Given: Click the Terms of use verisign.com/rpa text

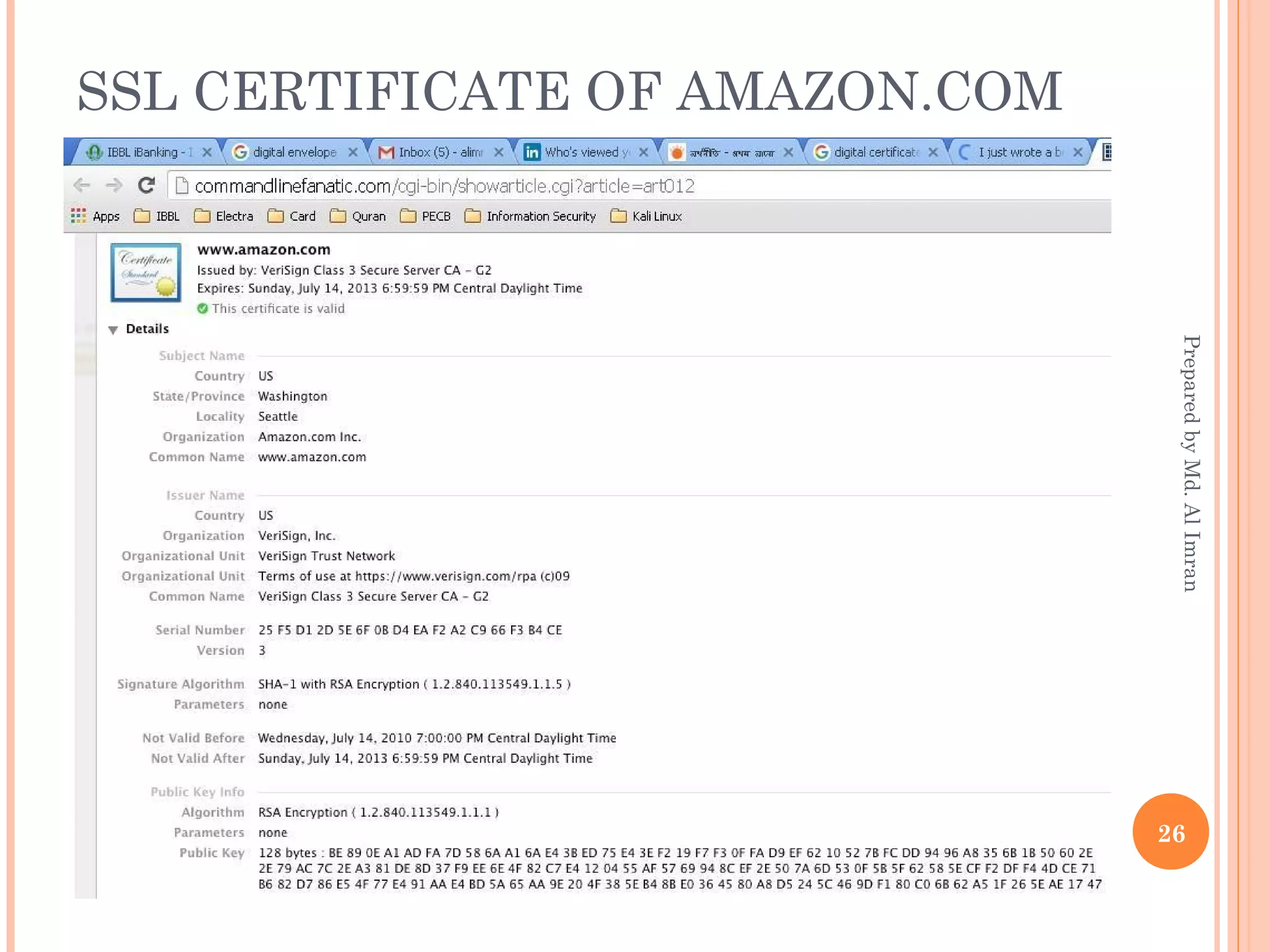Looking at the screenshot, I should (x=414, y=576).
